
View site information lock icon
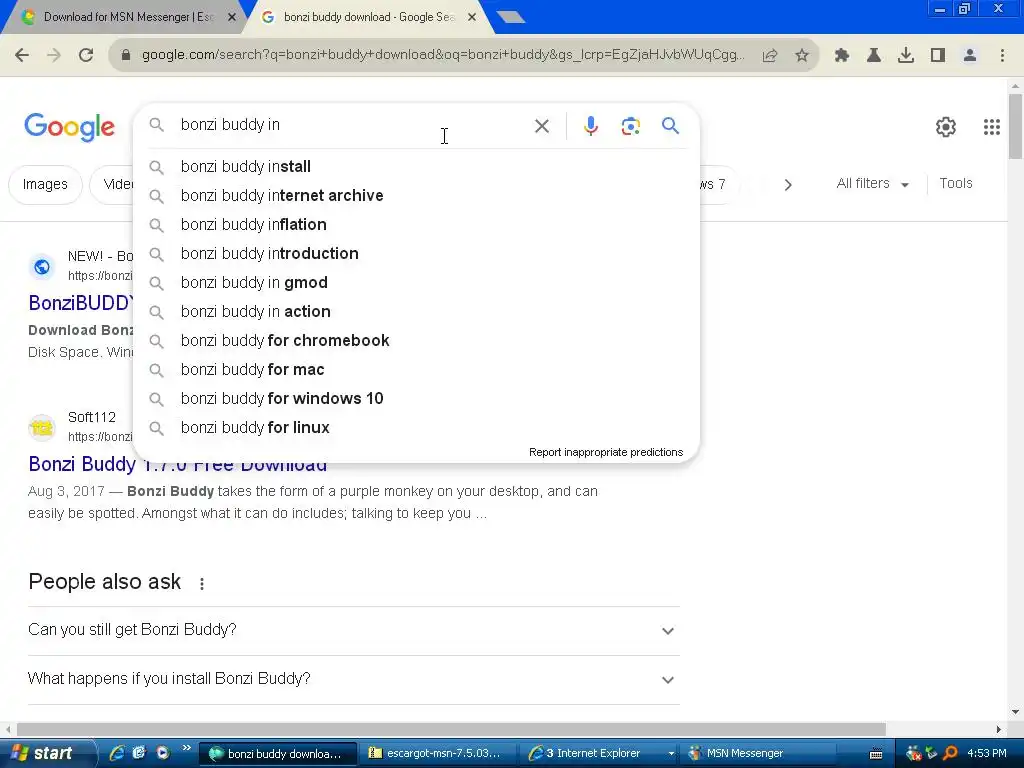[126, 56]
